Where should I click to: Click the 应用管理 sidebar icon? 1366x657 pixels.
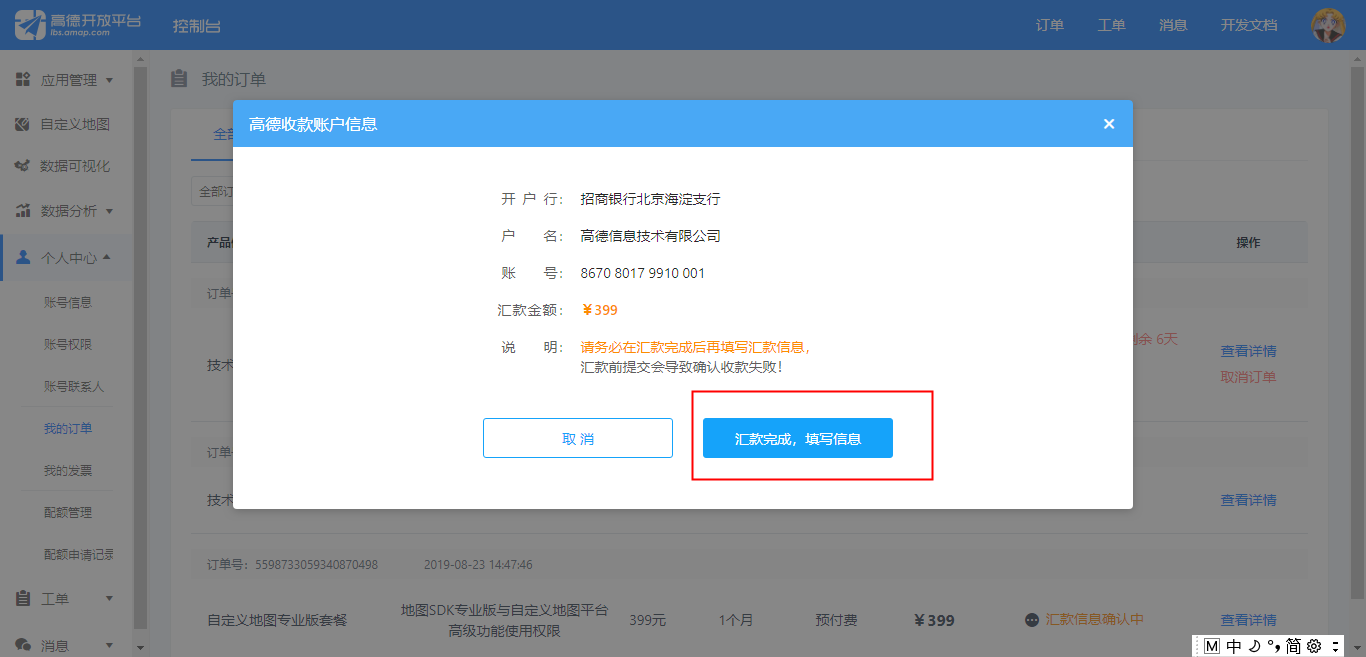pos(23,80)
